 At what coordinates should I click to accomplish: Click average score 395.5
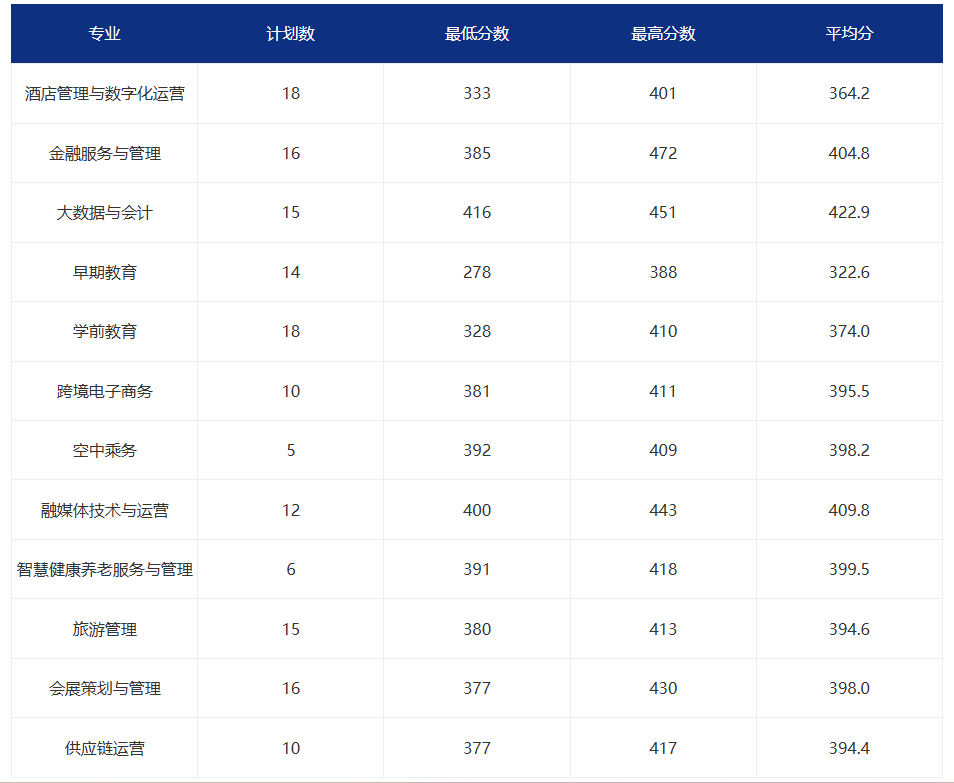point(849,391)
